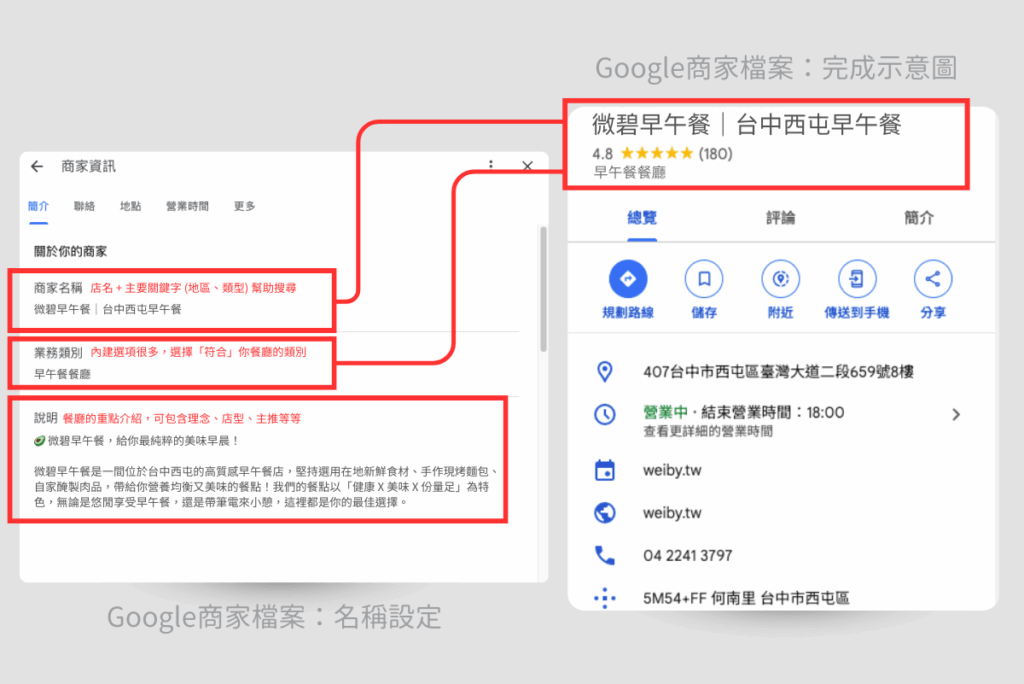
Task: Open the three-dot overflow menu
Action: click(x=491, y=165)
